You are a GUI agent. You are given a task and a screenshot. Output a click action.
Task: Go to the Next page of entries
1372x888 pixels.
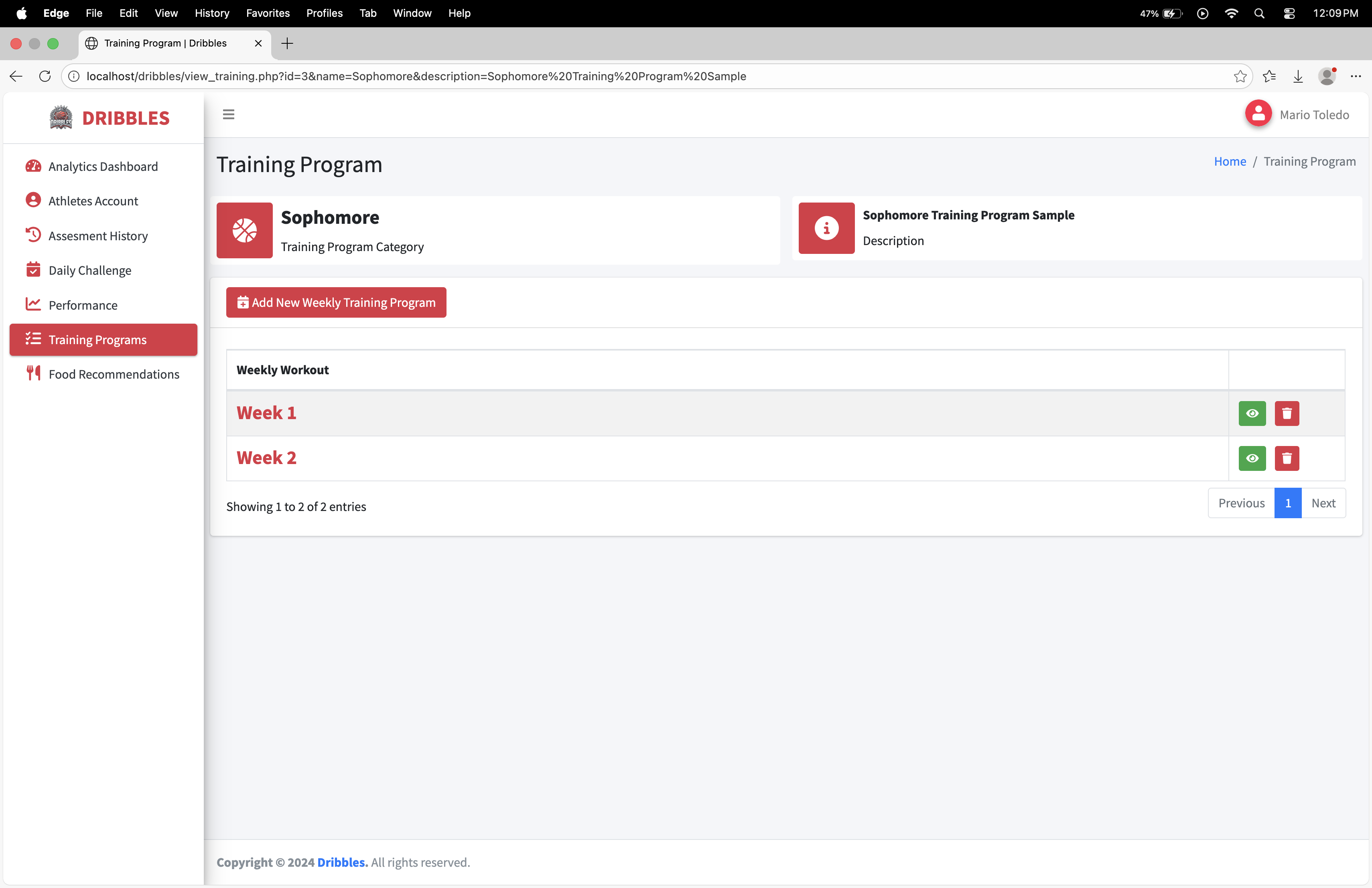[x=1322, y=503]
